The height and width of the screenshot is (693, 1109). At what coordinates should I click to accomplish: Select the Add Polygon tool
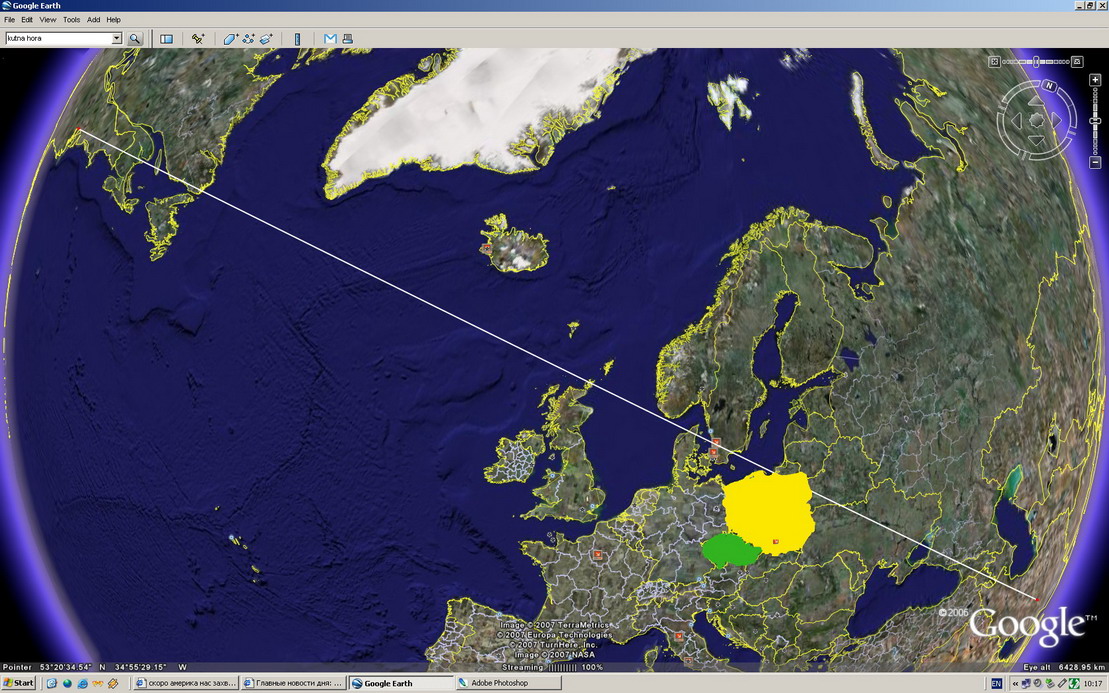pyautogui.click(x=231, y=39)
